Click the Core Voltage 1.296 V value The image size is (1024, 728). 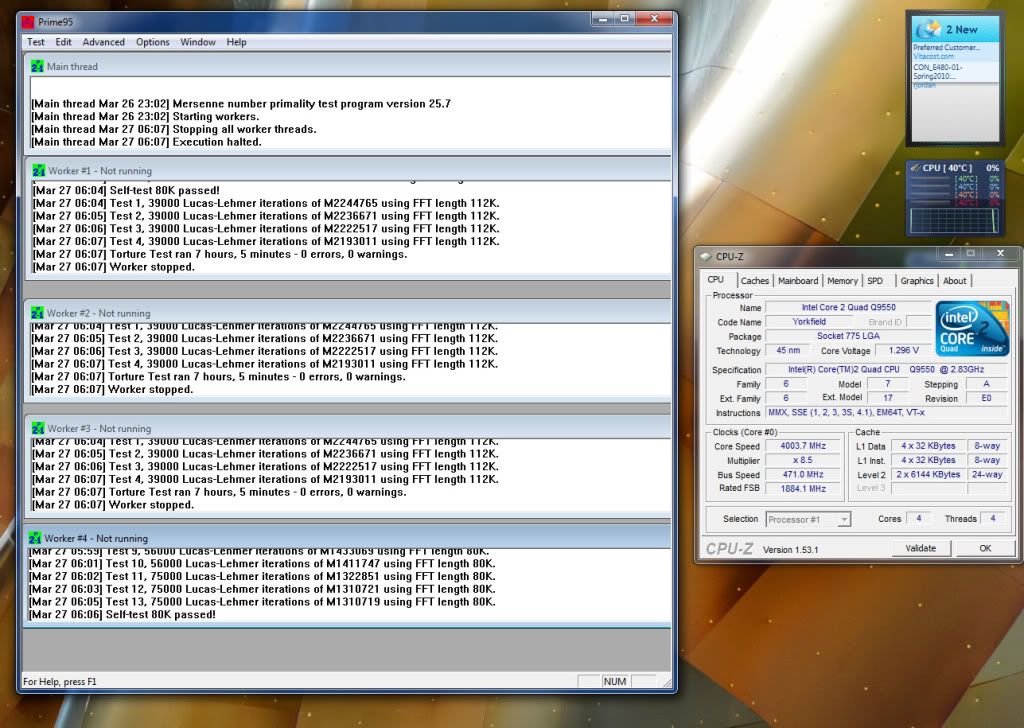point(903,351)
